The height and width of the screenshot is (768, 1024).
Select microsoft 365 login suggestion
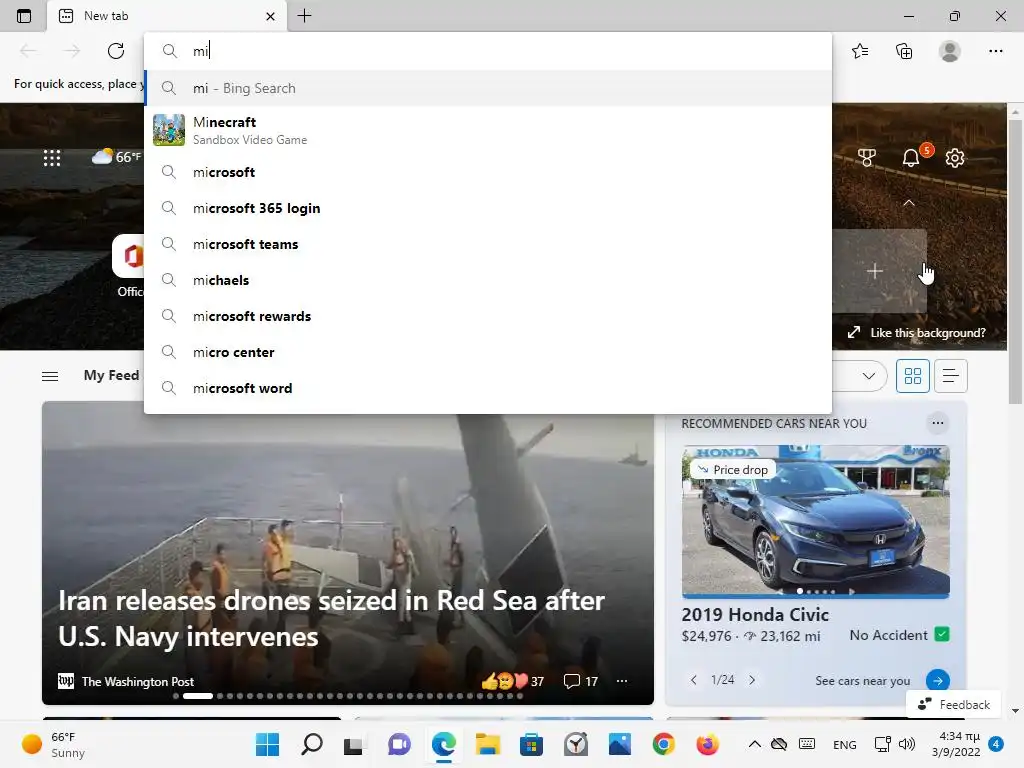488,208
